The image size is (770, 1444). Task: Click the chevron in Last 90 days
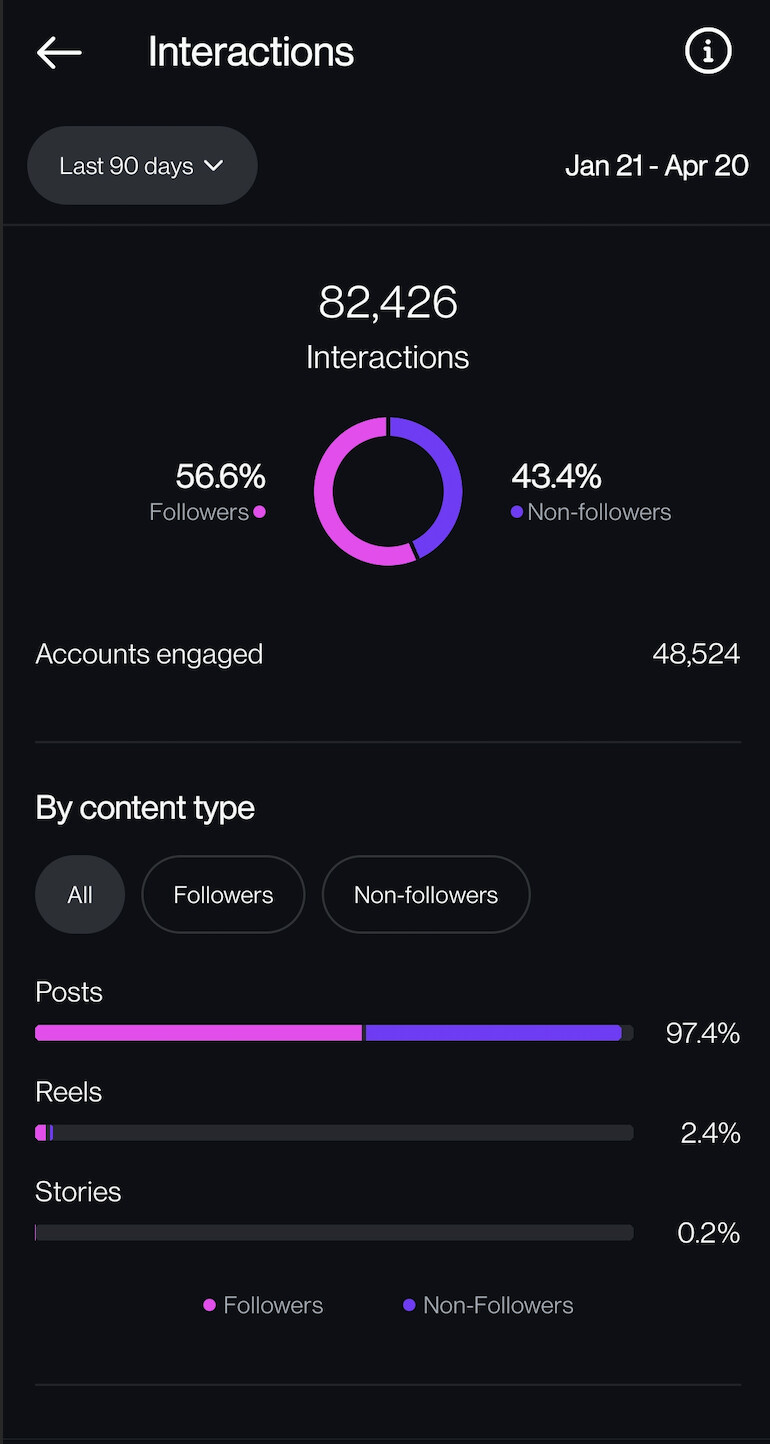click(213, 165)
